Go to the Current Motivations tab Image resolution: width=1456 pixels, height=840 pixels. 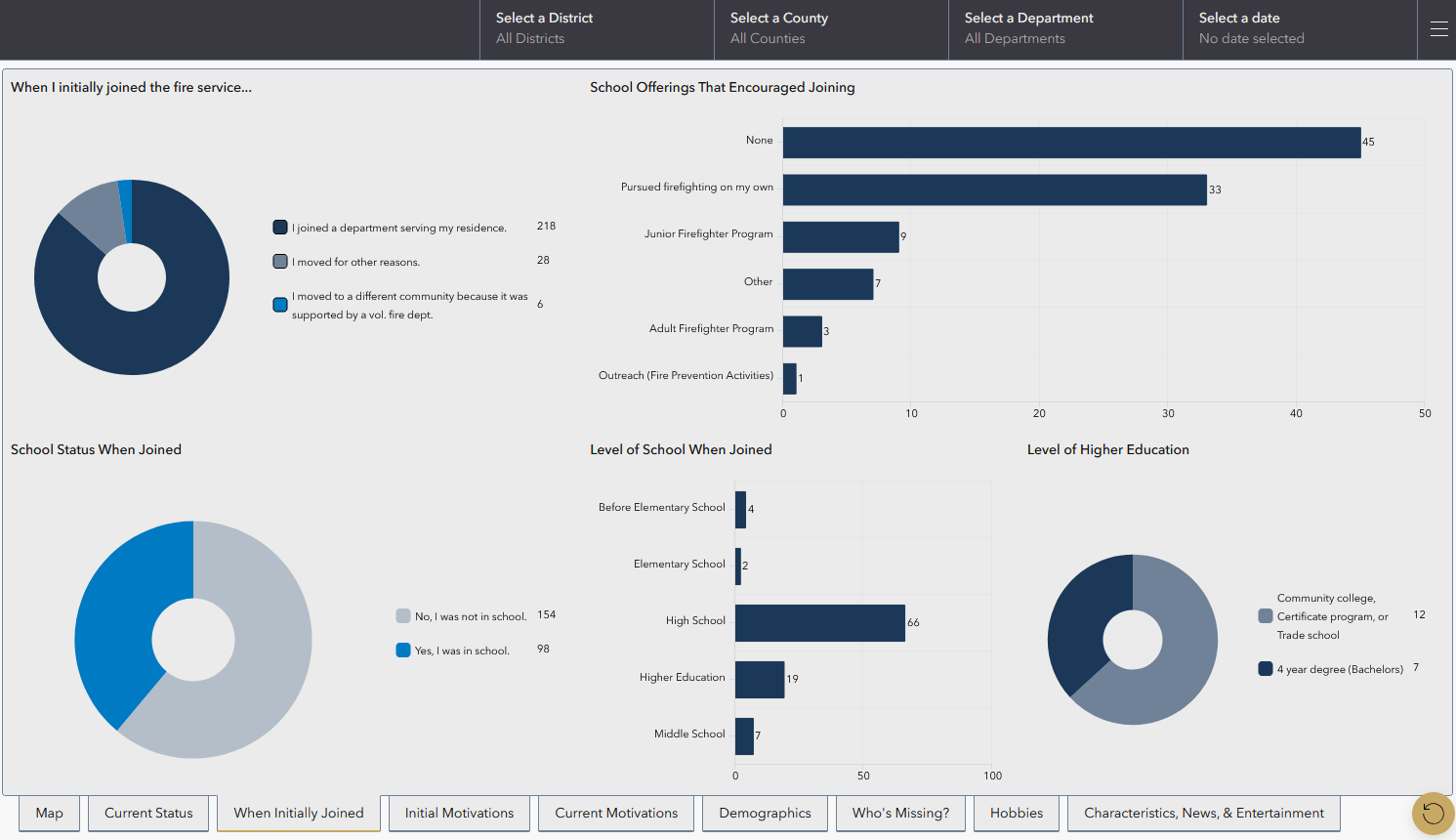coord(616,813)
